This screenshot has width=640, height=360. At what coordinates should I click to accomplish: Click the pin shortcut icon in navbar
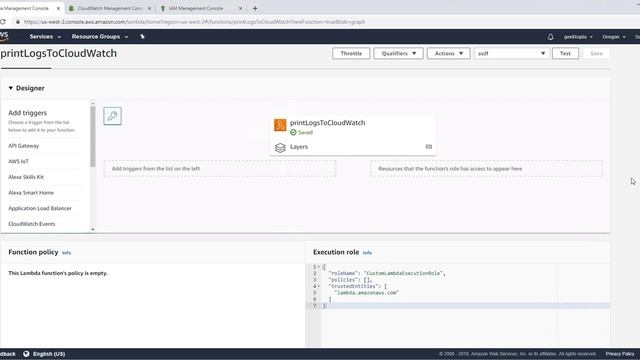[x=142, y=37]
